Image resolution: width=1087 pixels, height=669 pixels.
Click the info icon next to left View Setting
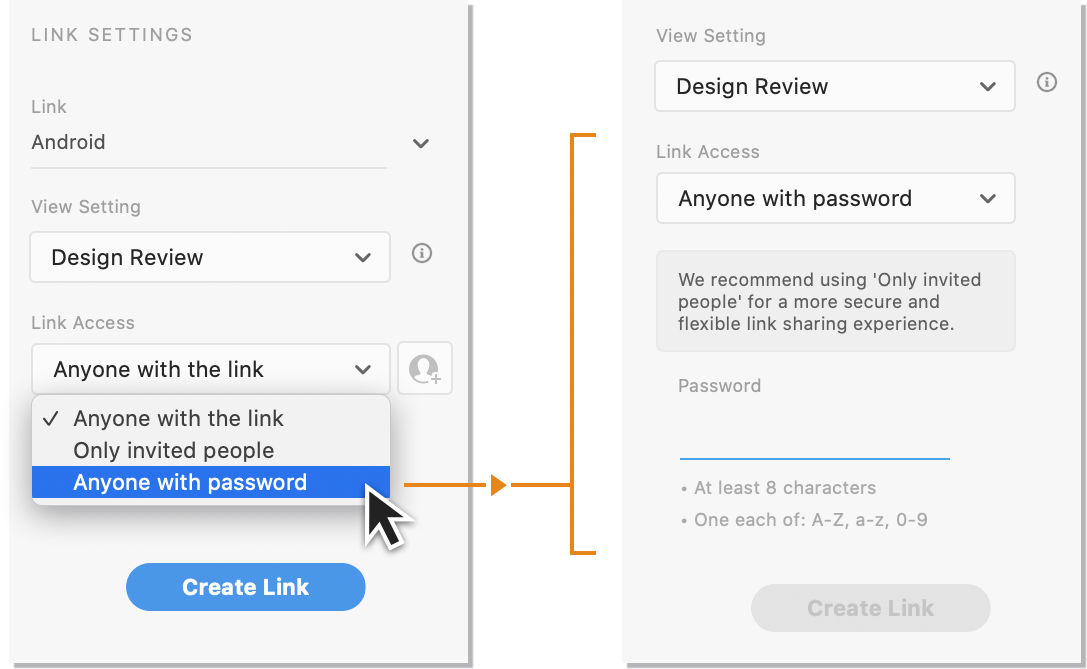[x=421, y=253]
